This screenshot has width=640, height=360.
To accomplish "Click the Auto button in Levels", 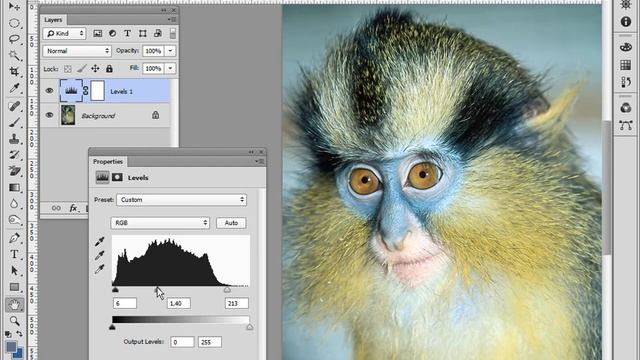I will (x=231, y=223).
